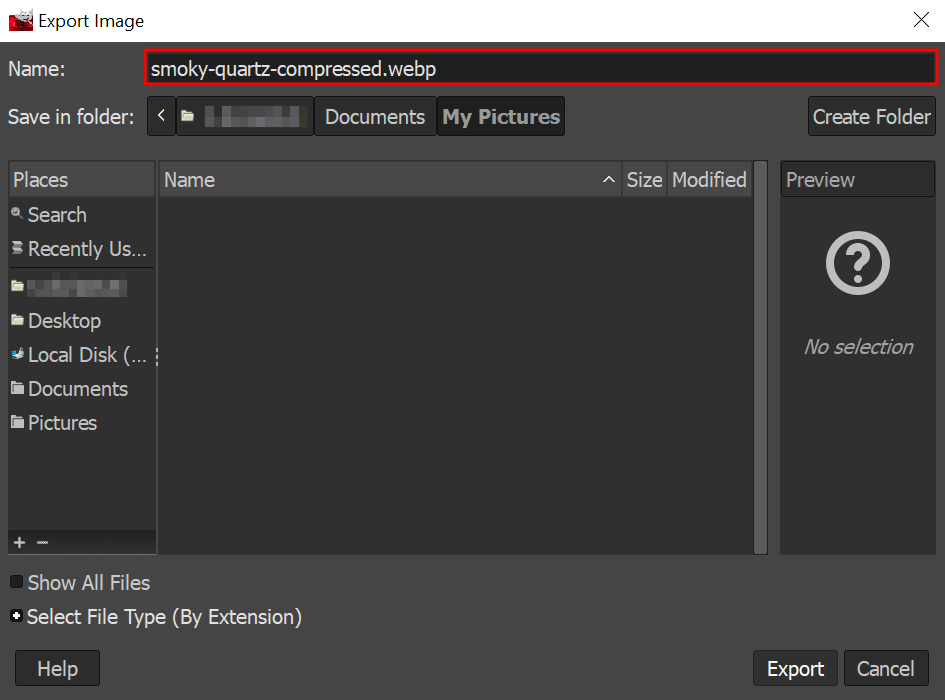Remove the selected bookmark
This screenshot has width=945, height=700.
pyautogui.click(x=42, y=542)
